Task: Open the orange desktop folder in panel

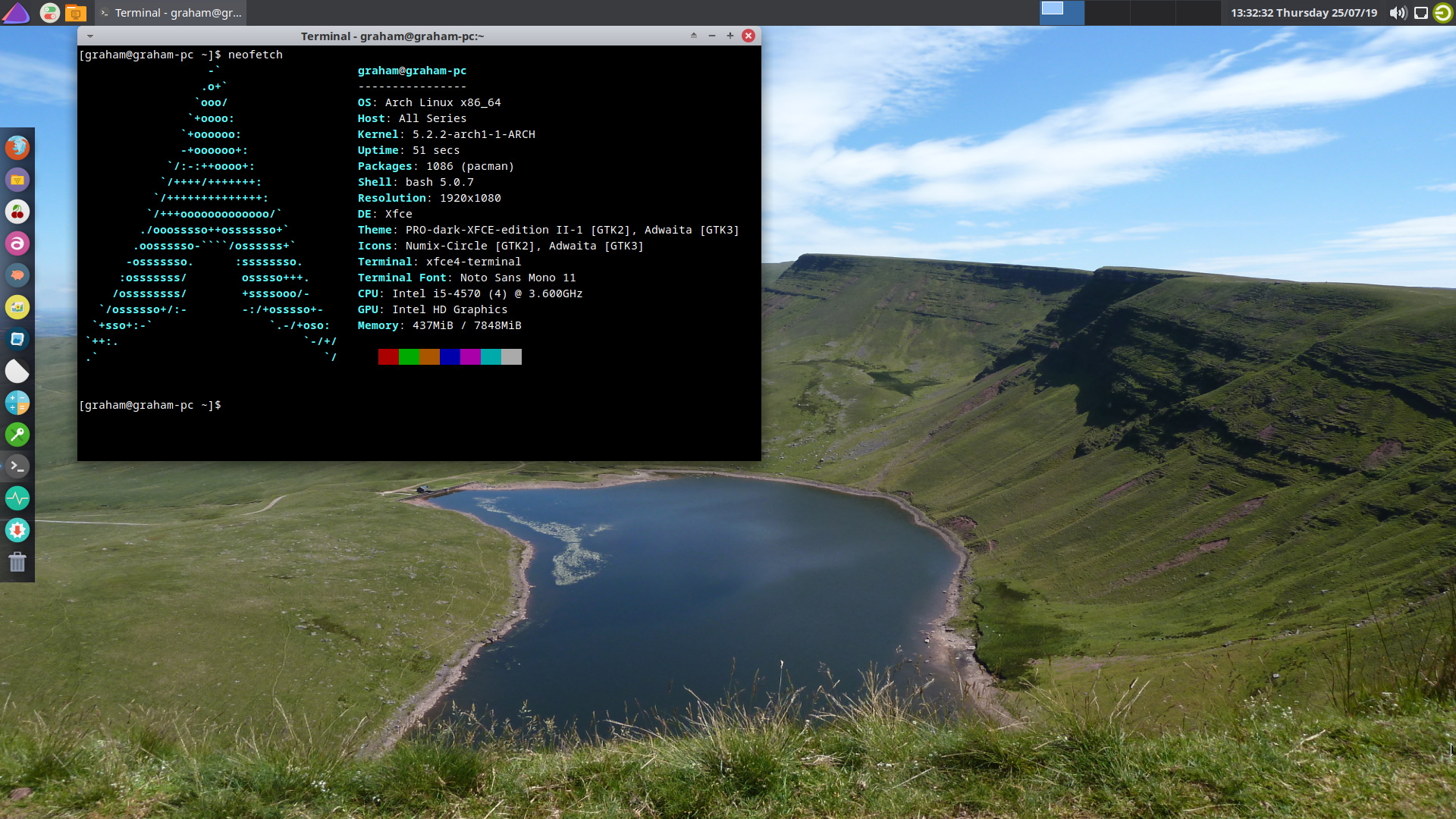Action: [75, 13]
